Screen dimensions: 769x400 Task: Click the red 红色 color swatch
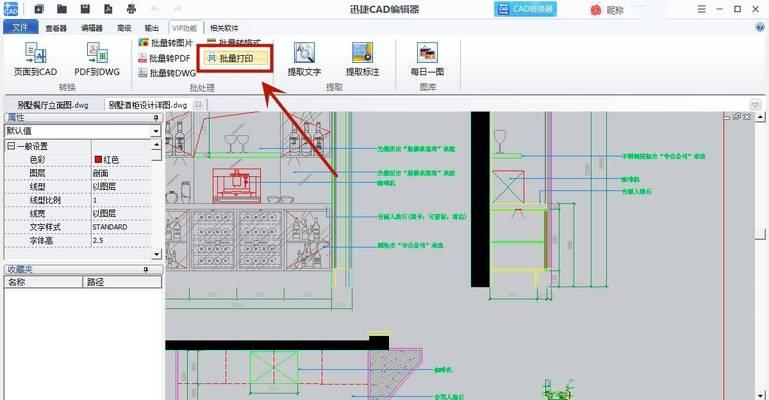(98, 159)
